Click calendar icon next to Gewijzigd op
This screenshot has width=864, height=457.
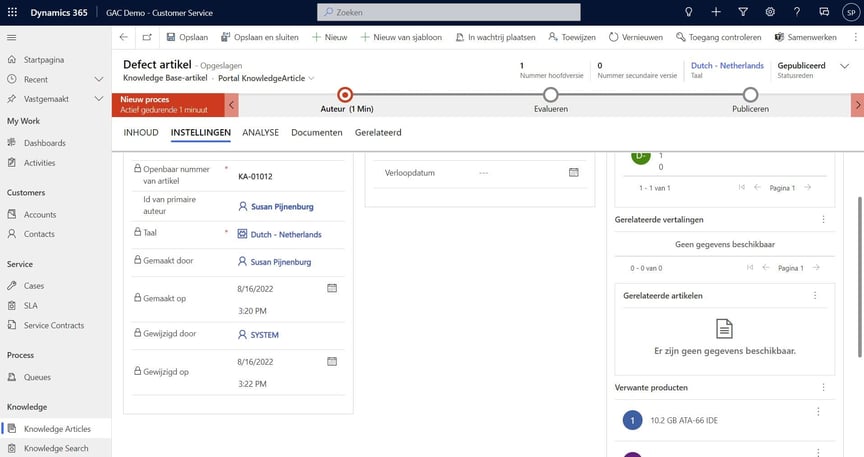(x=332, y=362)
